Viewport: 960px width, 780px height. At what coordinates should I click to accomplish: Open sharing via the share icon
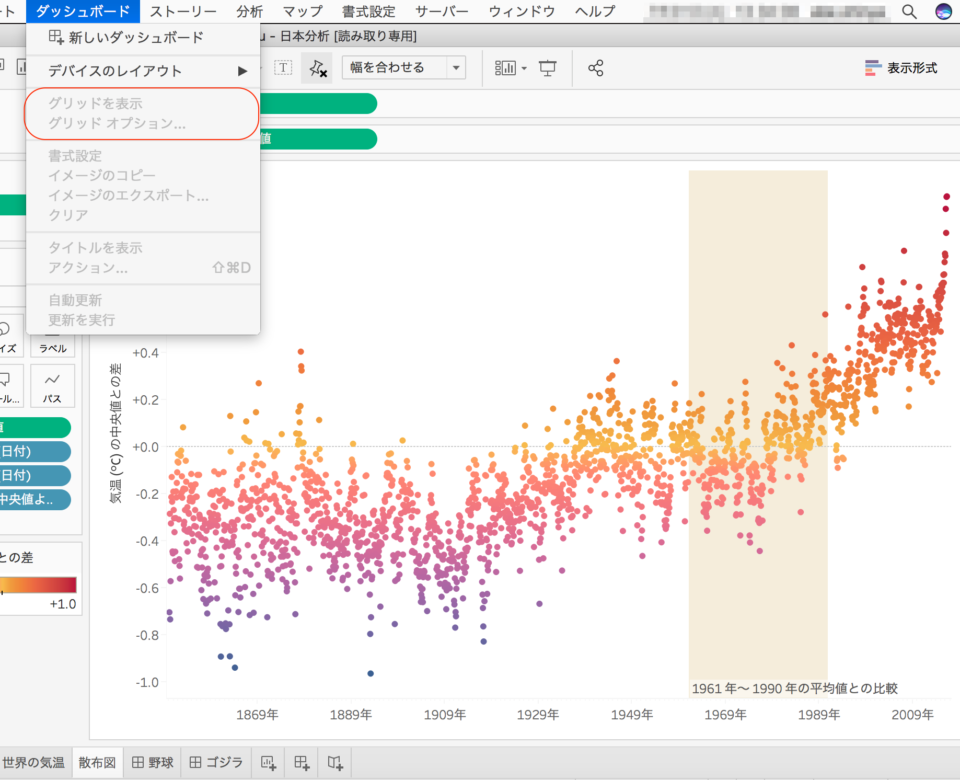(x=594, y=68)
